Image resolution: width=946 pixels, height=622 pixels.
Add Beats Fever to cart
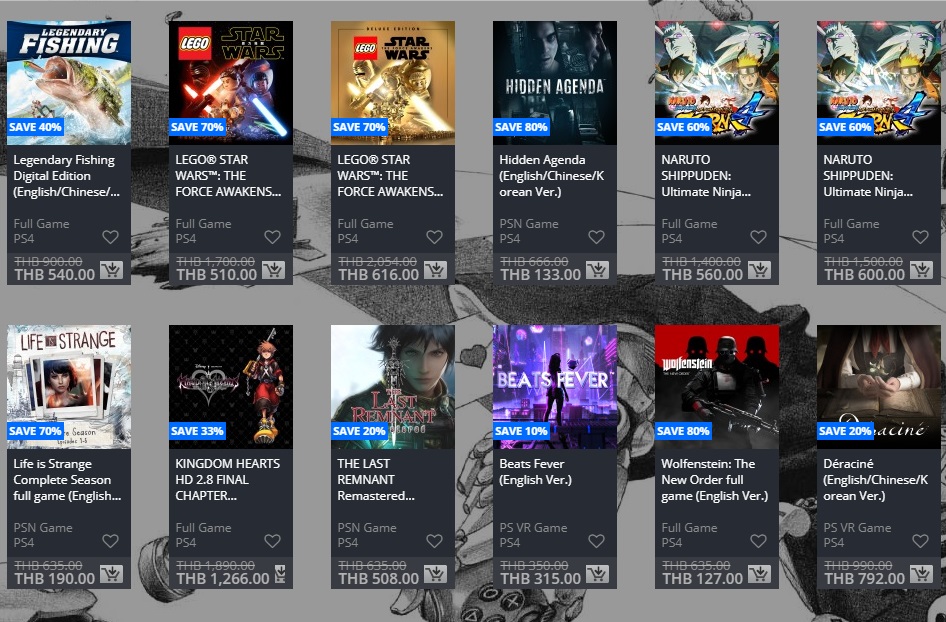[597, 574]
